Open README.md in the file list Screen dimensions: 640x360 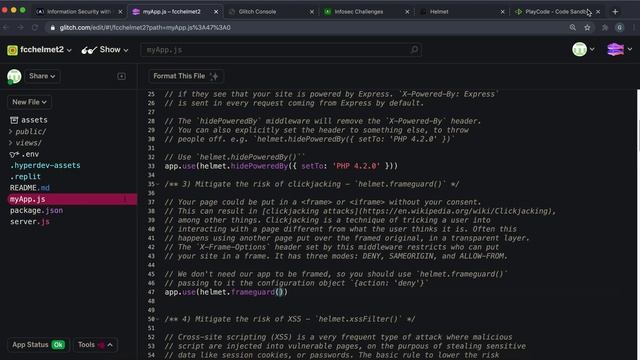click(x=29, y=188)
